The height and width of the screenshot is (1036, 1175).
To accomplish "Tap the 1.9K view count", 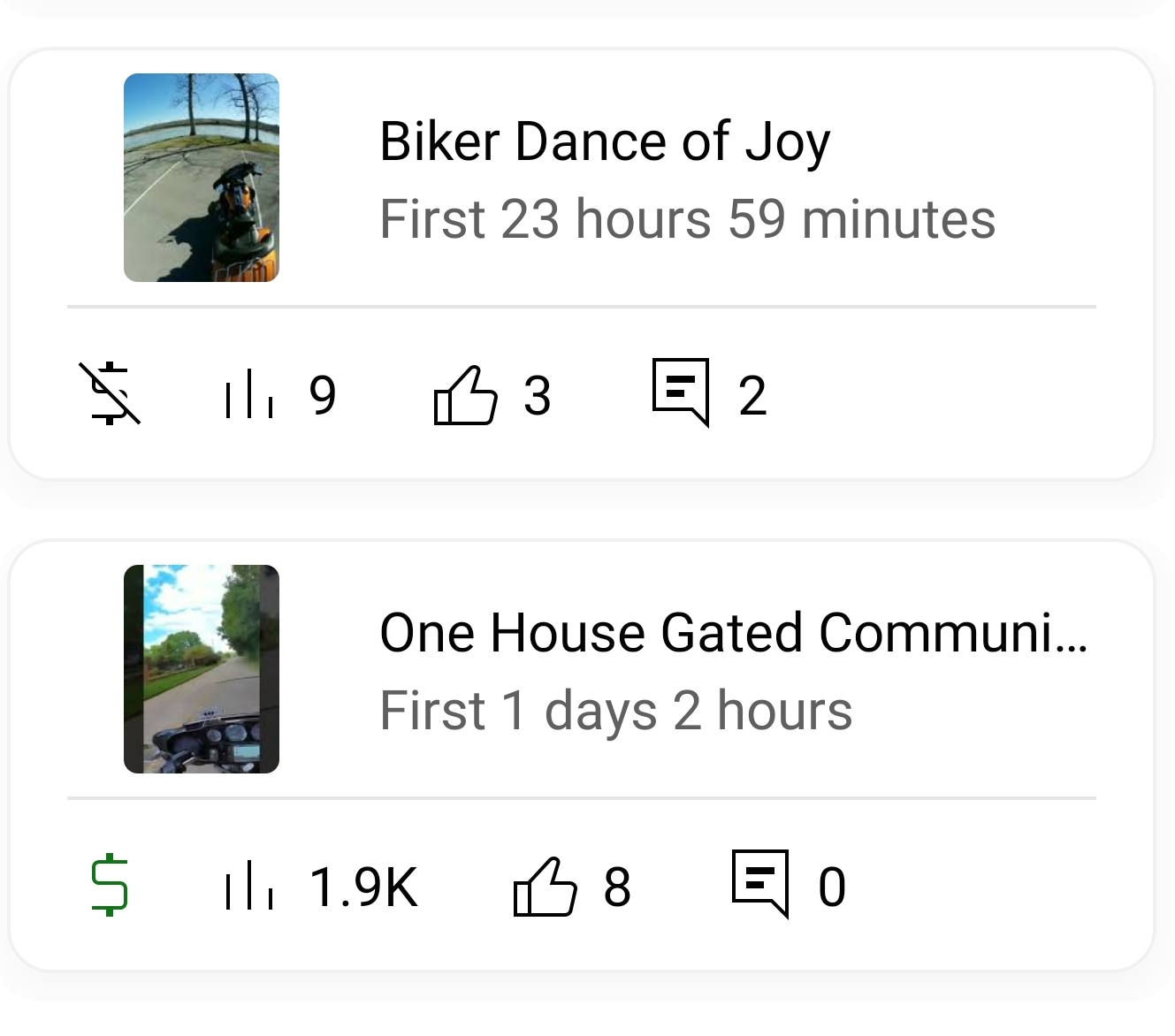I will [363, 887].
